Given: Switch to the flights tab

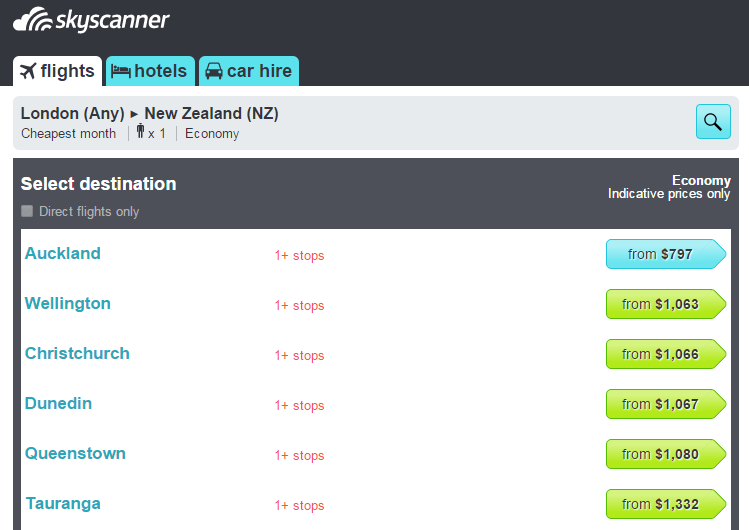Looking at the screenshot, I should coord(57,71).
